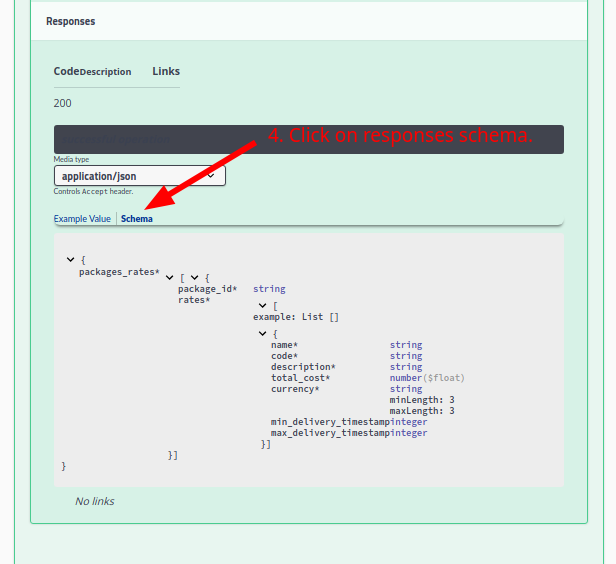The width and height of the screenshot is (616, 564).
Task: Click the package_id property name
Action: tap(207, 289)
